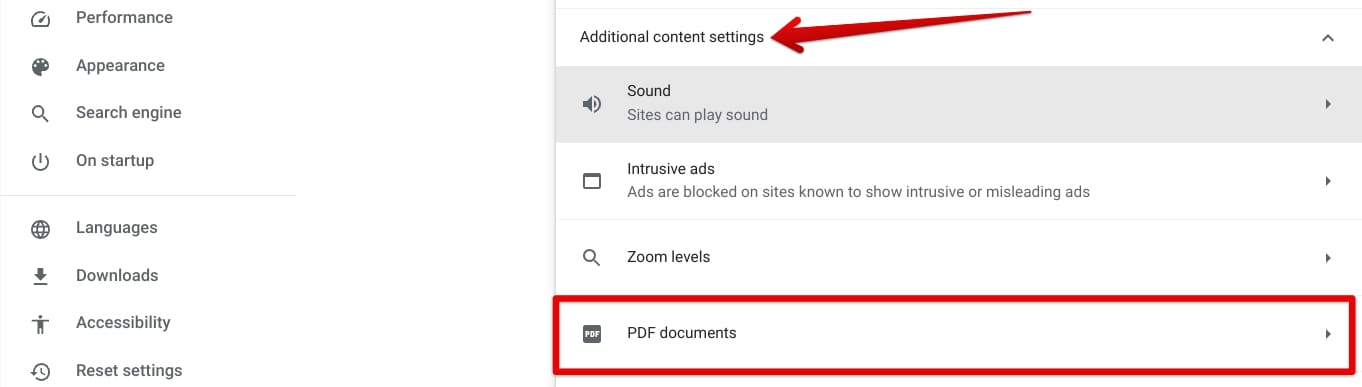Open PDF documents row arrow

tap(1328, 333)
